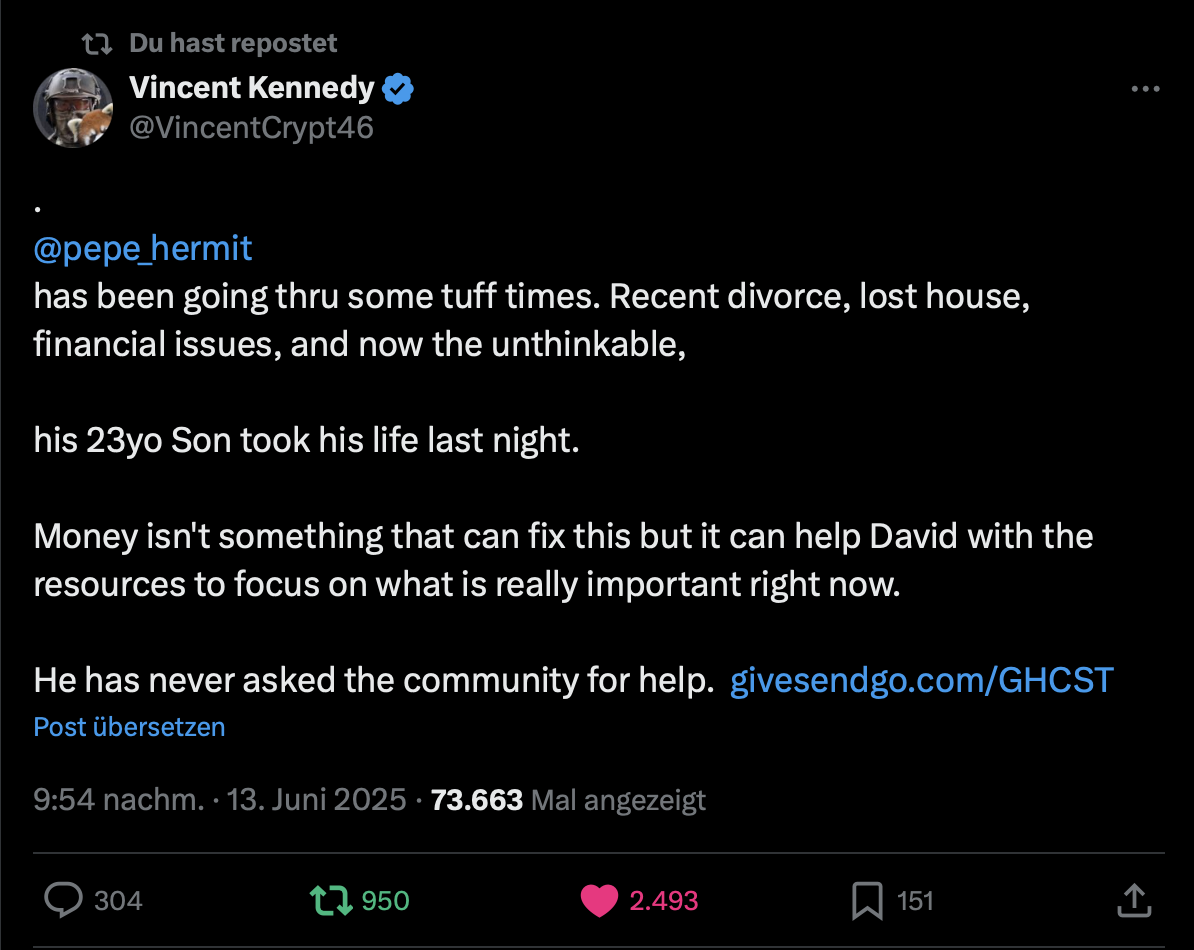The image size is (1194, 950).
Task: Bookmark this post with the bookmark icon
Action: tap(866, 900)
